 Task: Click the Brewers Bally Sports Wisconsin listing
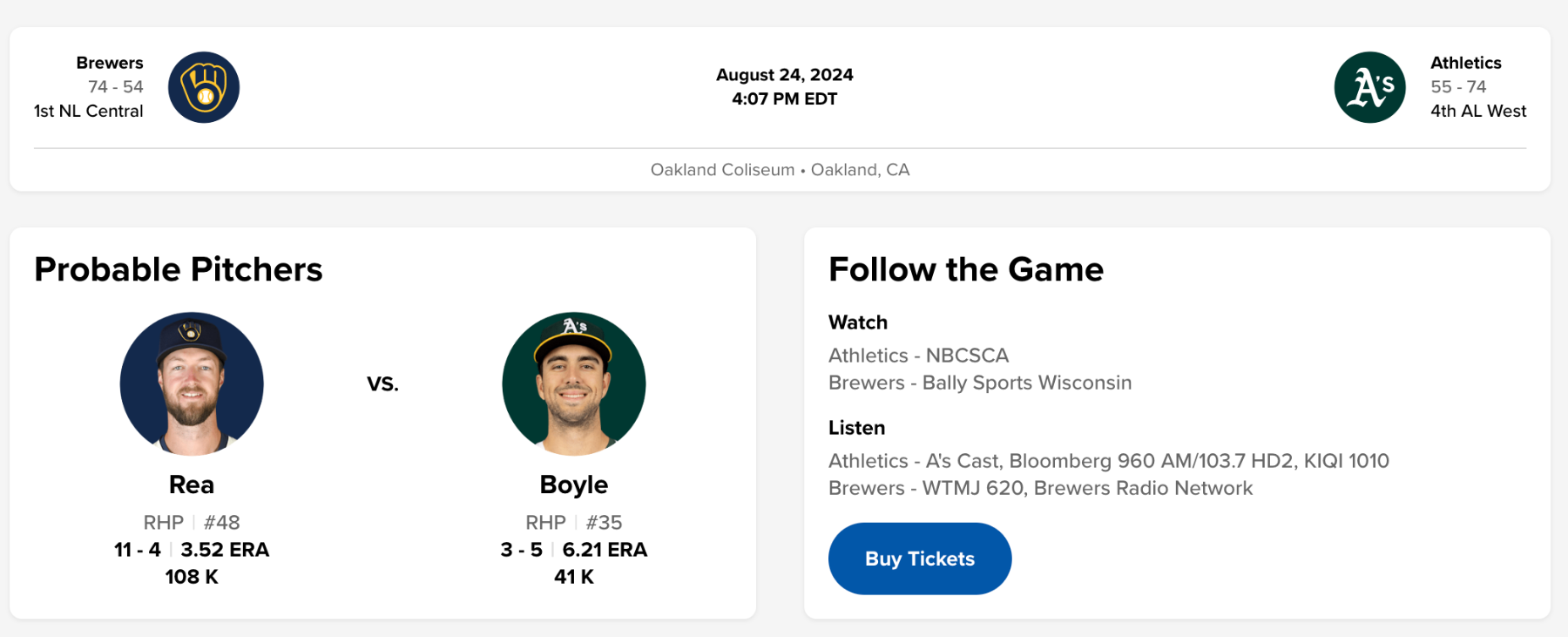(980, 383)
